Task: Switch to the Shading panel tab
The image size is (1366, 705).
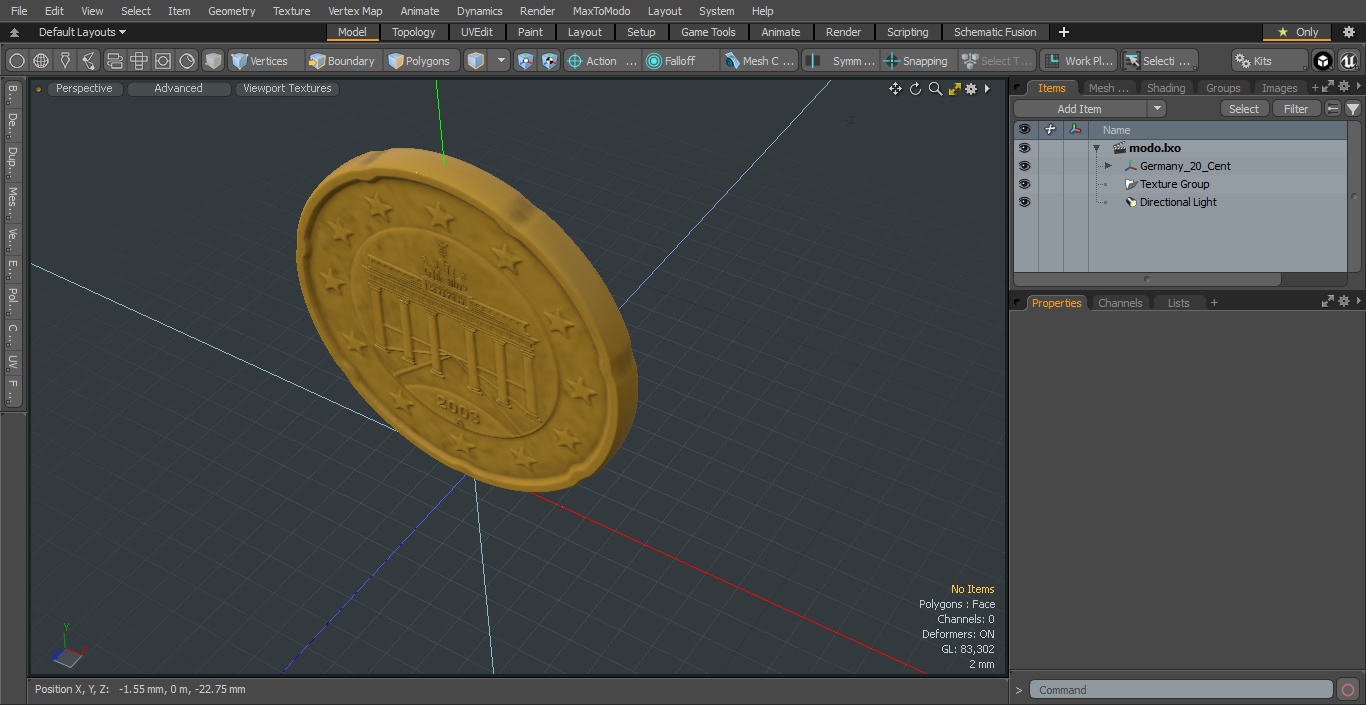Action: tap(1166, 88)
